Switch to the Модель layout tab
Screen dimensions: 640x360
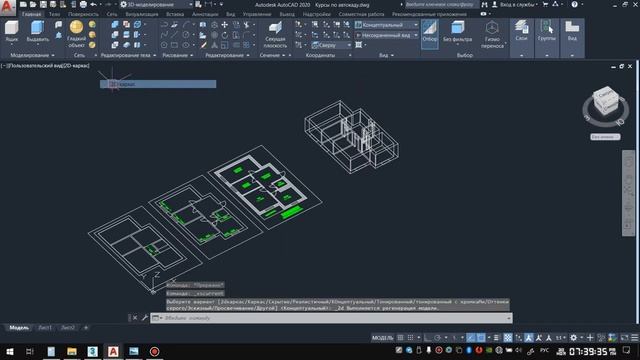[19, 328]
